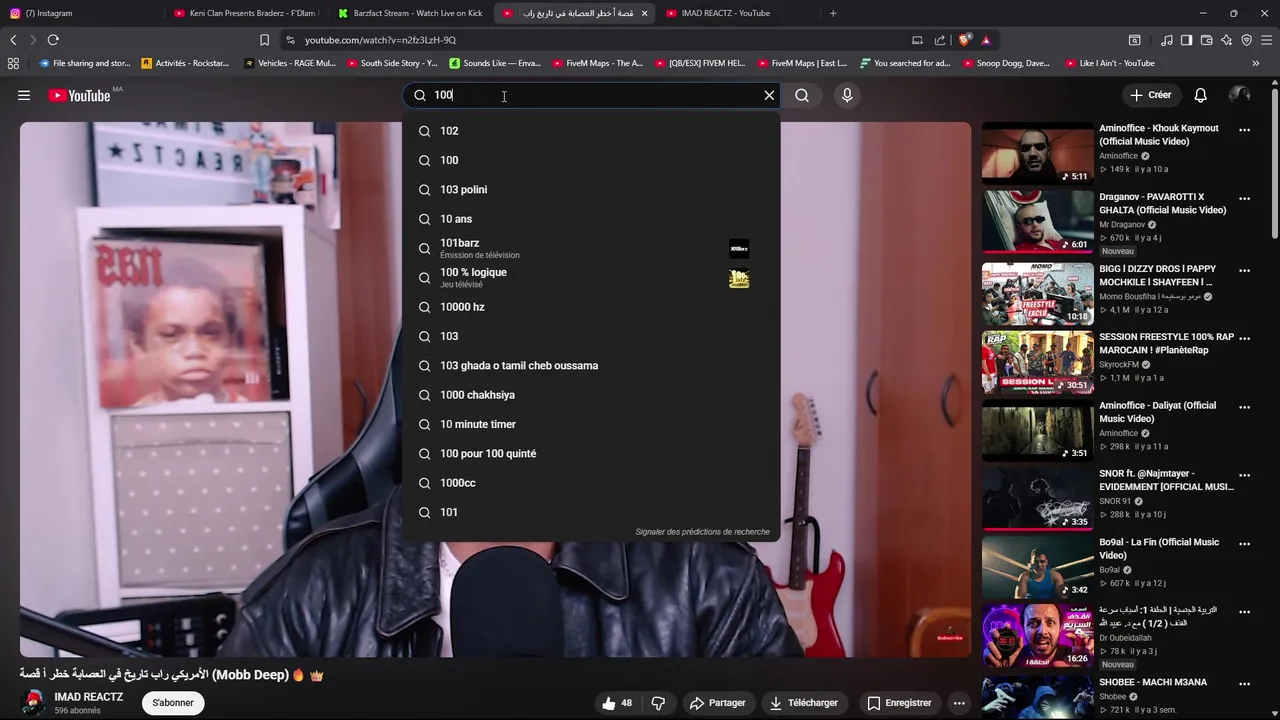1280x720 pixels.
Task: Open "FiveM Maps - The A..." bookmark
Action: click(596, 63)
